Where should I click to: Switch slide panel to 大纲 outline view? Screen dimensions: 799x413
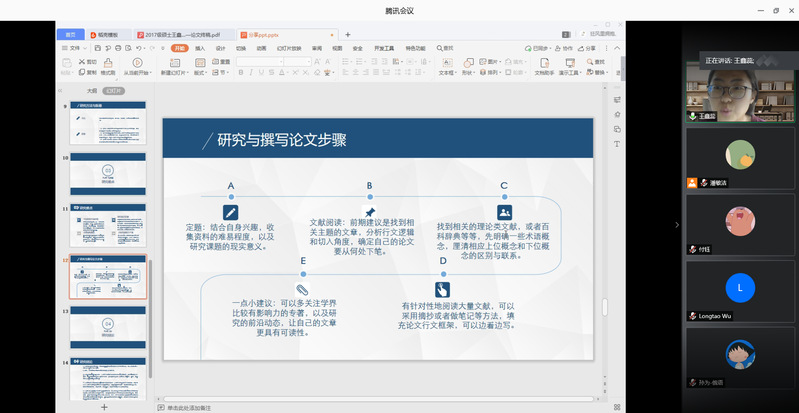tap(92, 90)
